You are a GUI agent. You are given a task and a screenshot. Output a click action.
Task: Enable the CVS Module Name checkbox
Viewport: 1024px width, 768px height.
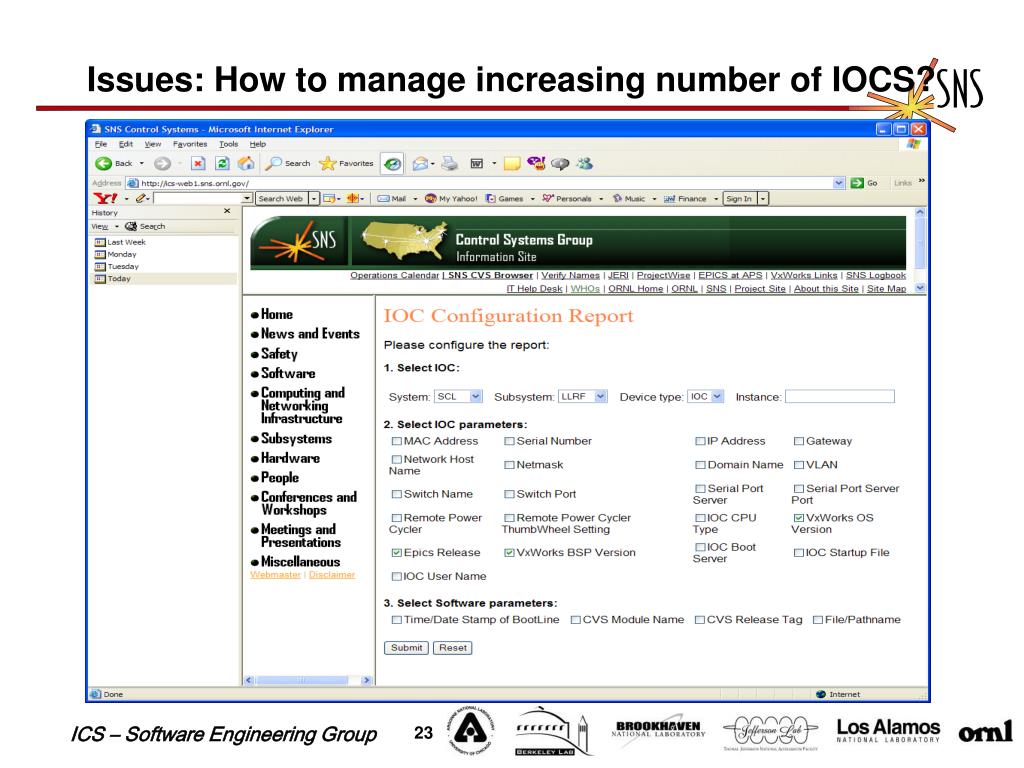pyautogui.click(x=575, y=620)
